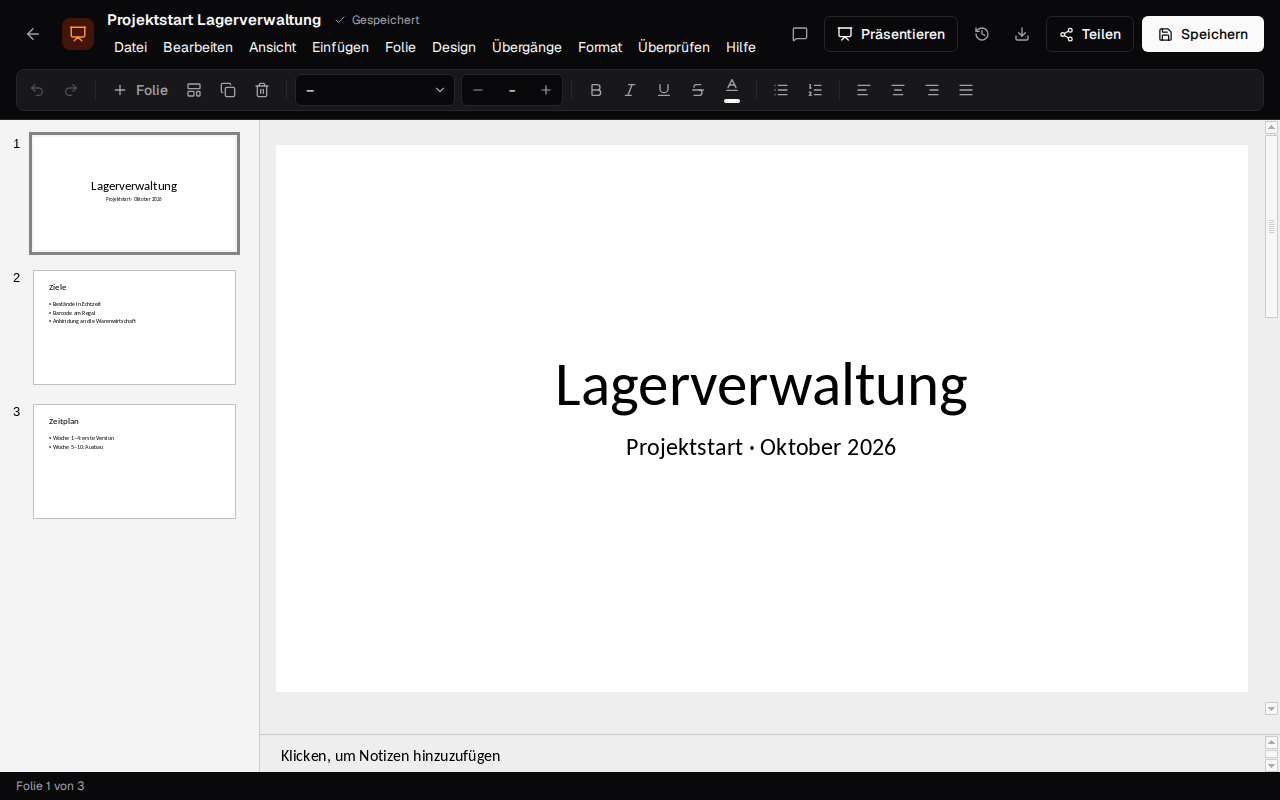This screenshot has width=1280, height=800.
Task: Click the notes field to add notes
Action: pyautogui.click(x=762, y=755)
